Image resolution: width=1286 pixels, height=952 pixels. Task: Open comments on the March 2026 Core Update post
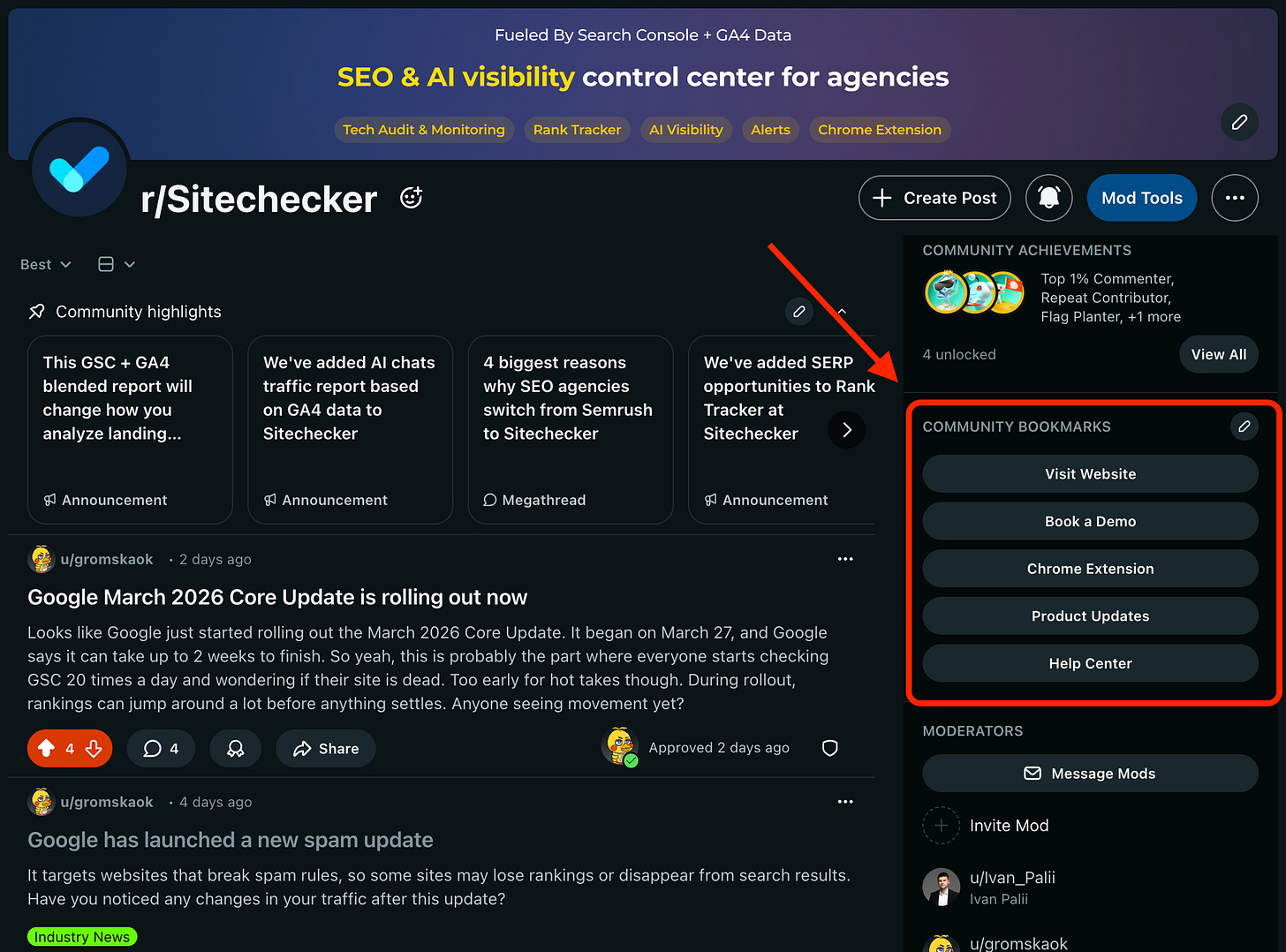pyautogui.click(x=161, y=748)
